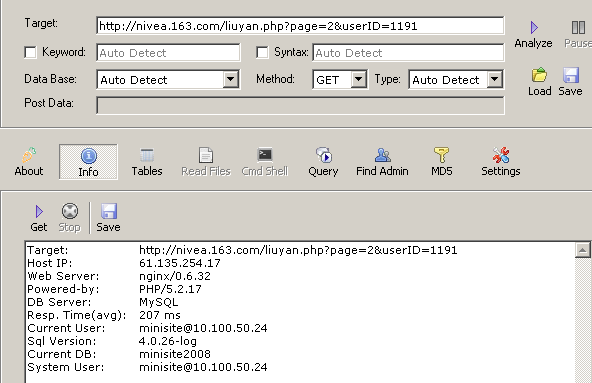
Task: Click into the Target URL field
Action: click(300, 26)
